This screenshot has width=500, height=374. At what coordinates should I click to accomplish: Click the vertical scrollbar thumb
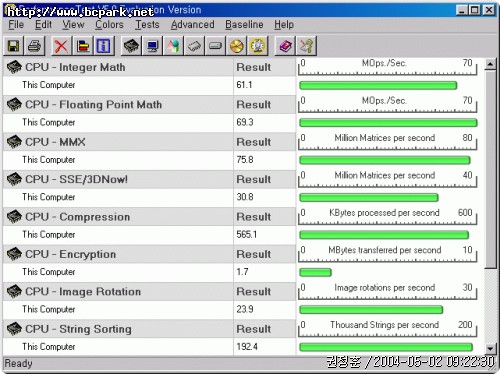coord(490,169)
